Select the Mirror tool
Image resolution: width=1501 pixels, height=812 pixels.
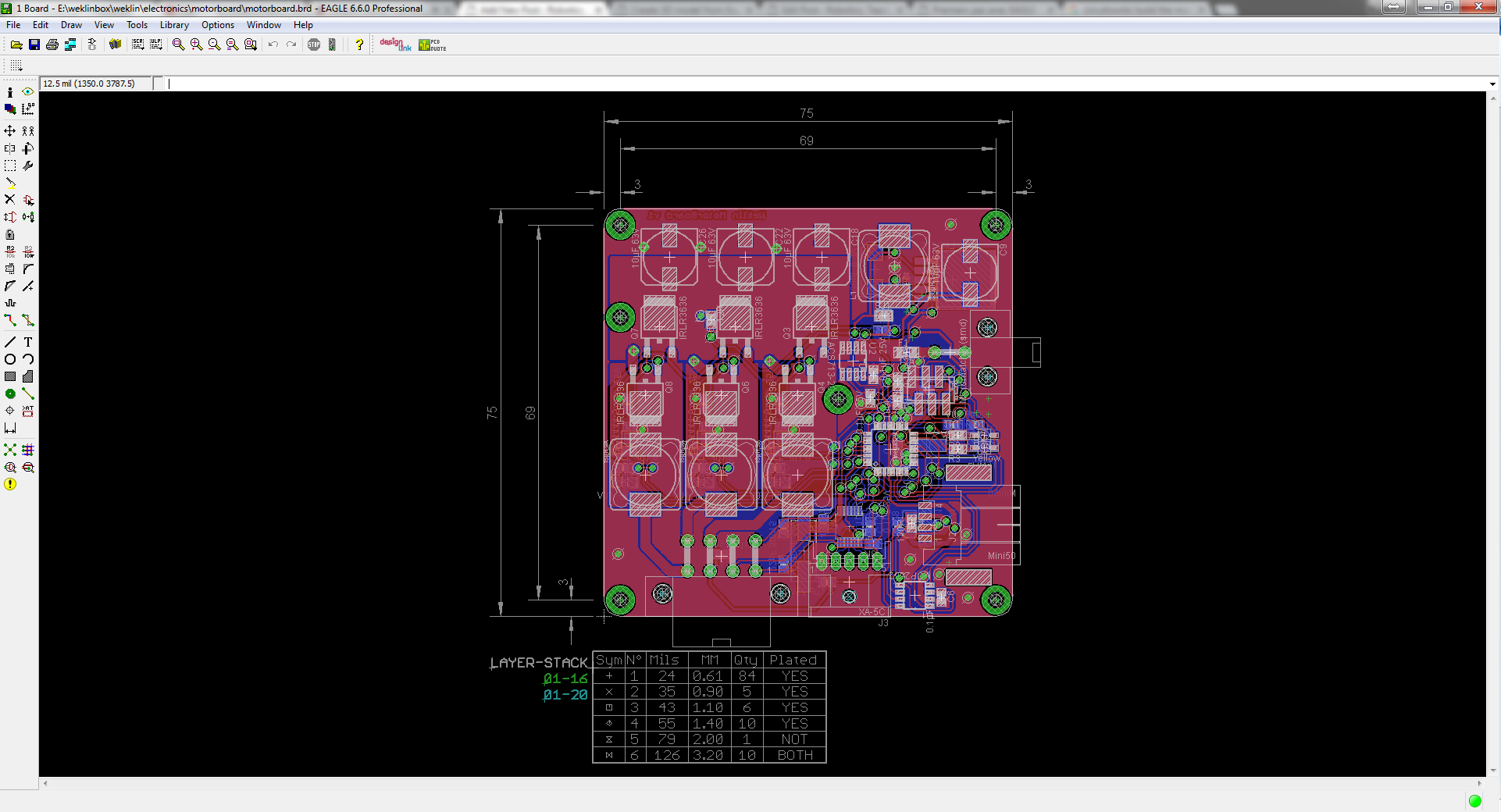[10, 148]
